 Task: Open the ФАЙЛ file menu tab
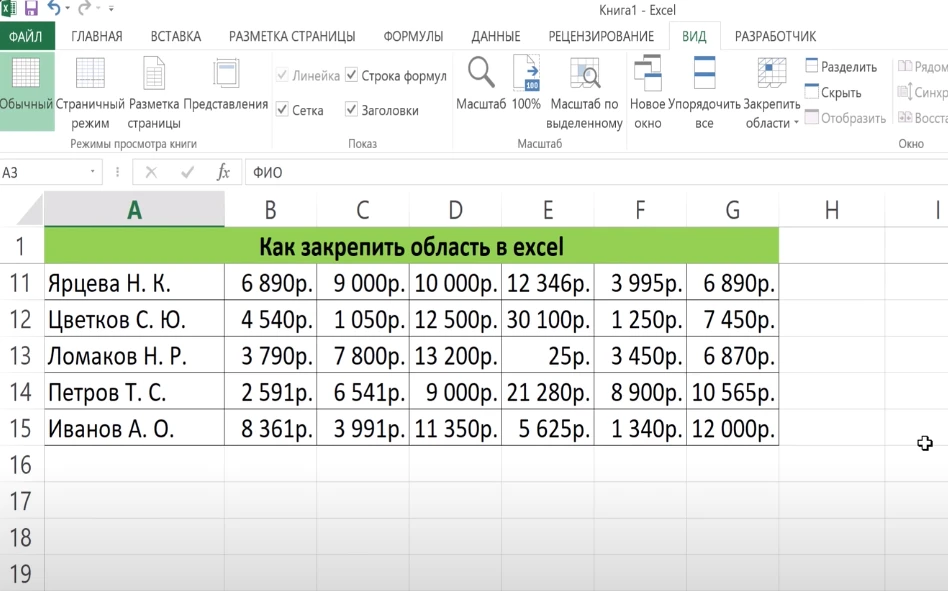pos(26,37)
